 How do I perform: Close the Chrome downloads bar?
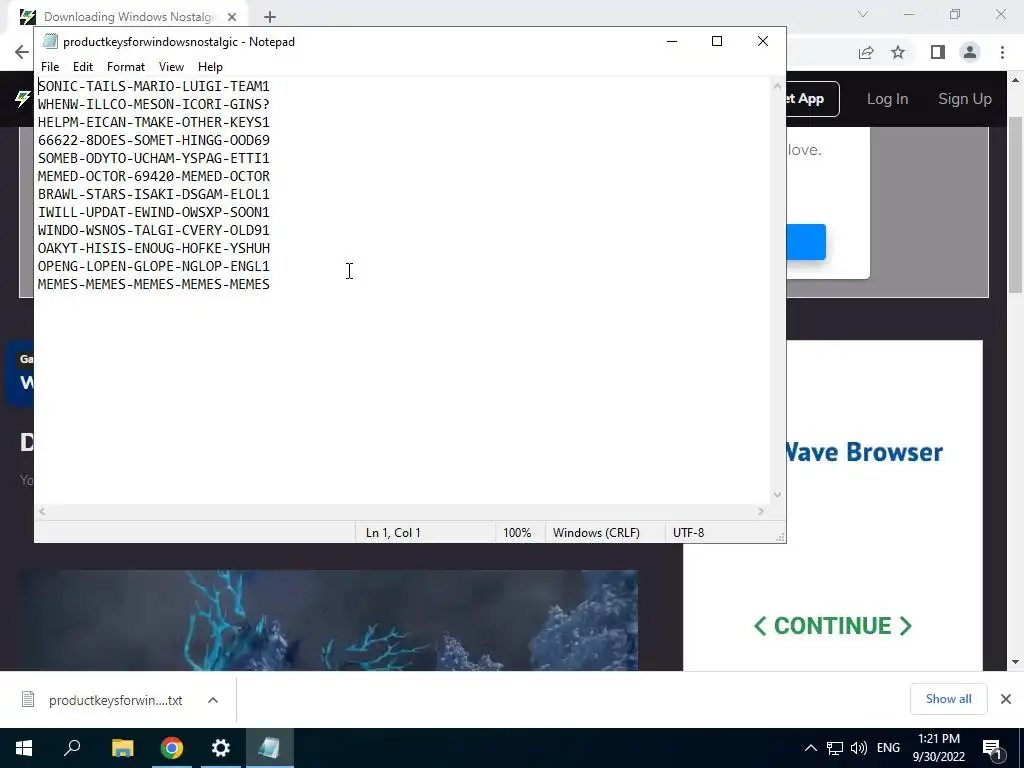[1006, 699]
